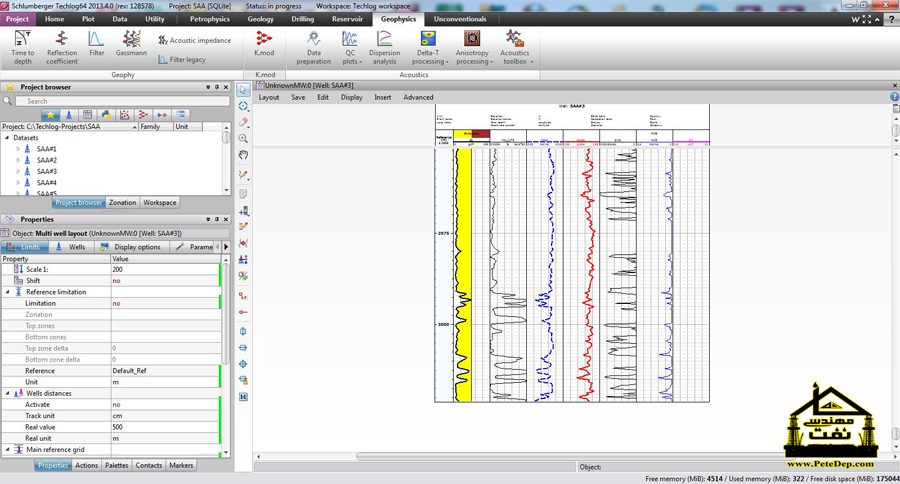
Task: Open the Unconventionals ribbon tab
Action: click(460, 19)
